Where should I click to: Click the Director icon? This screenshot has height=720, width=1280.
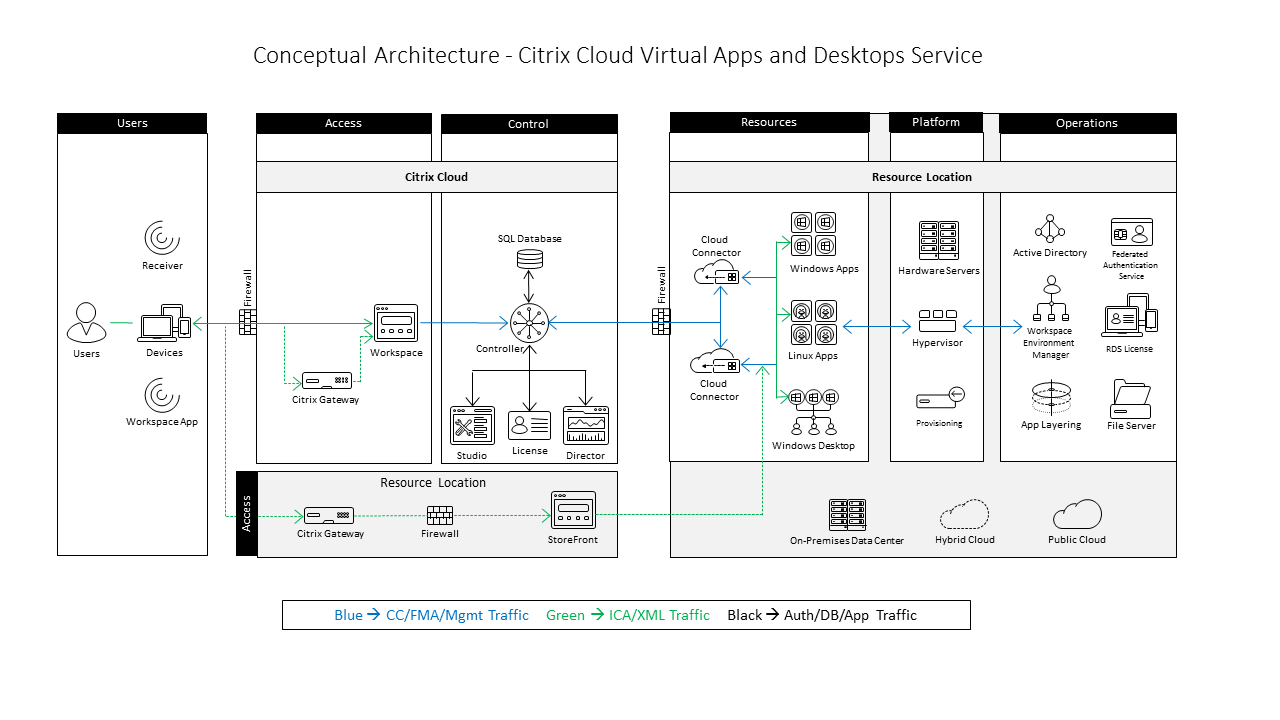tap(586, 425)
